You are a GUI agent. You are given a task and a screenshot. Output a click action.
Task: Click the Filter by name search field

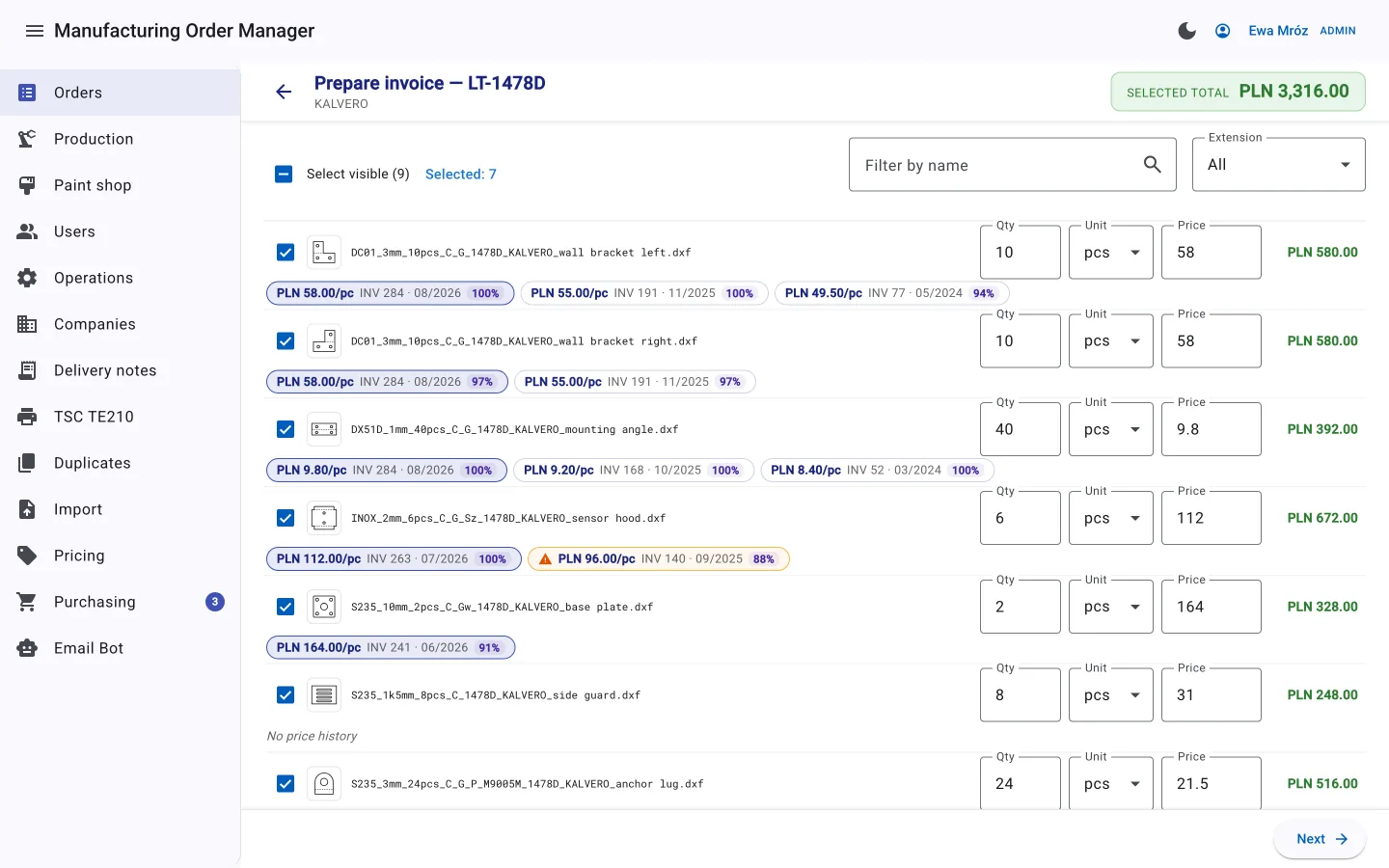tap(1013, 164)
